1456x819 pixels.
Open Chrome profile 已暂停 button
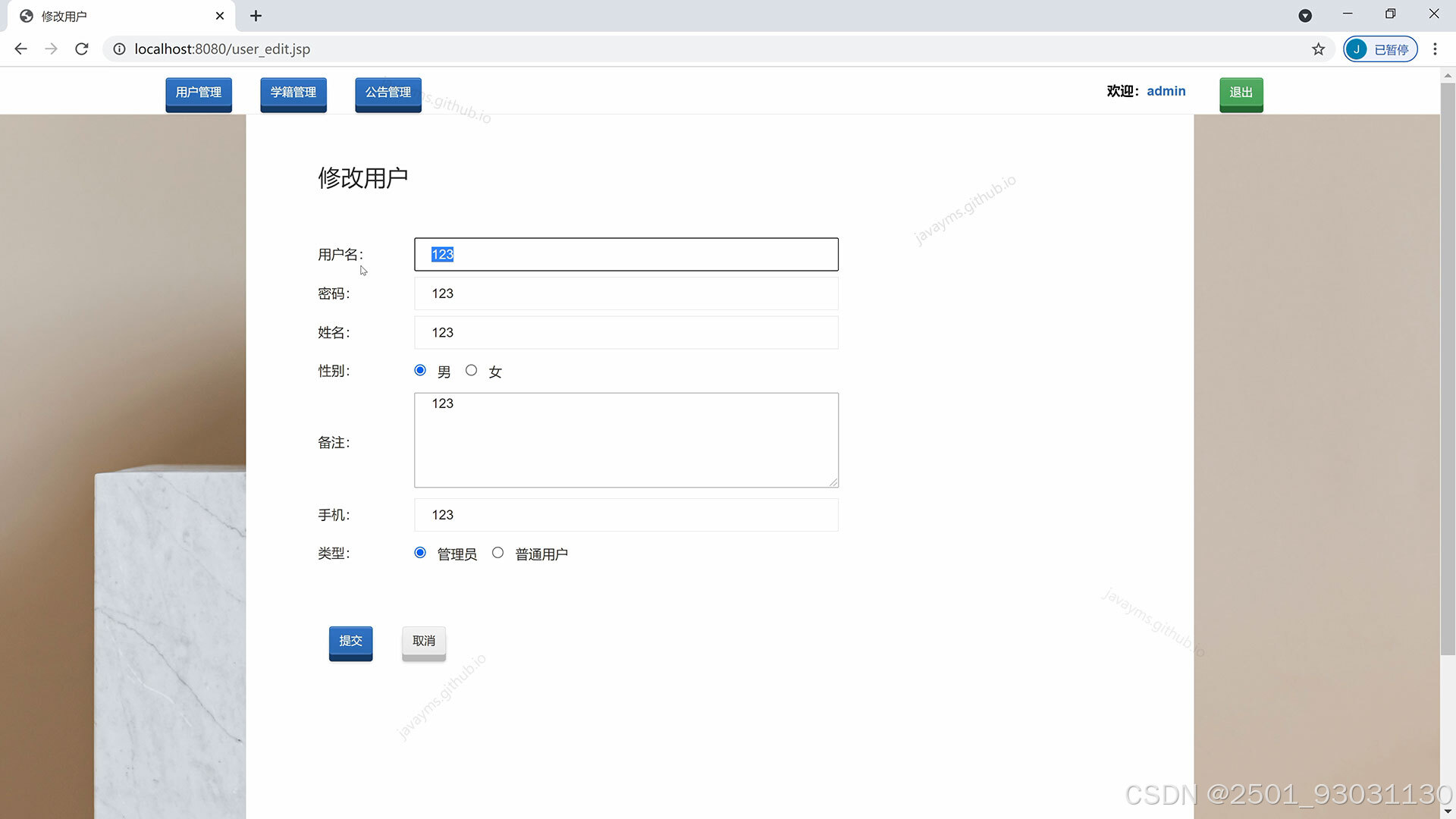coord(1380,49)
